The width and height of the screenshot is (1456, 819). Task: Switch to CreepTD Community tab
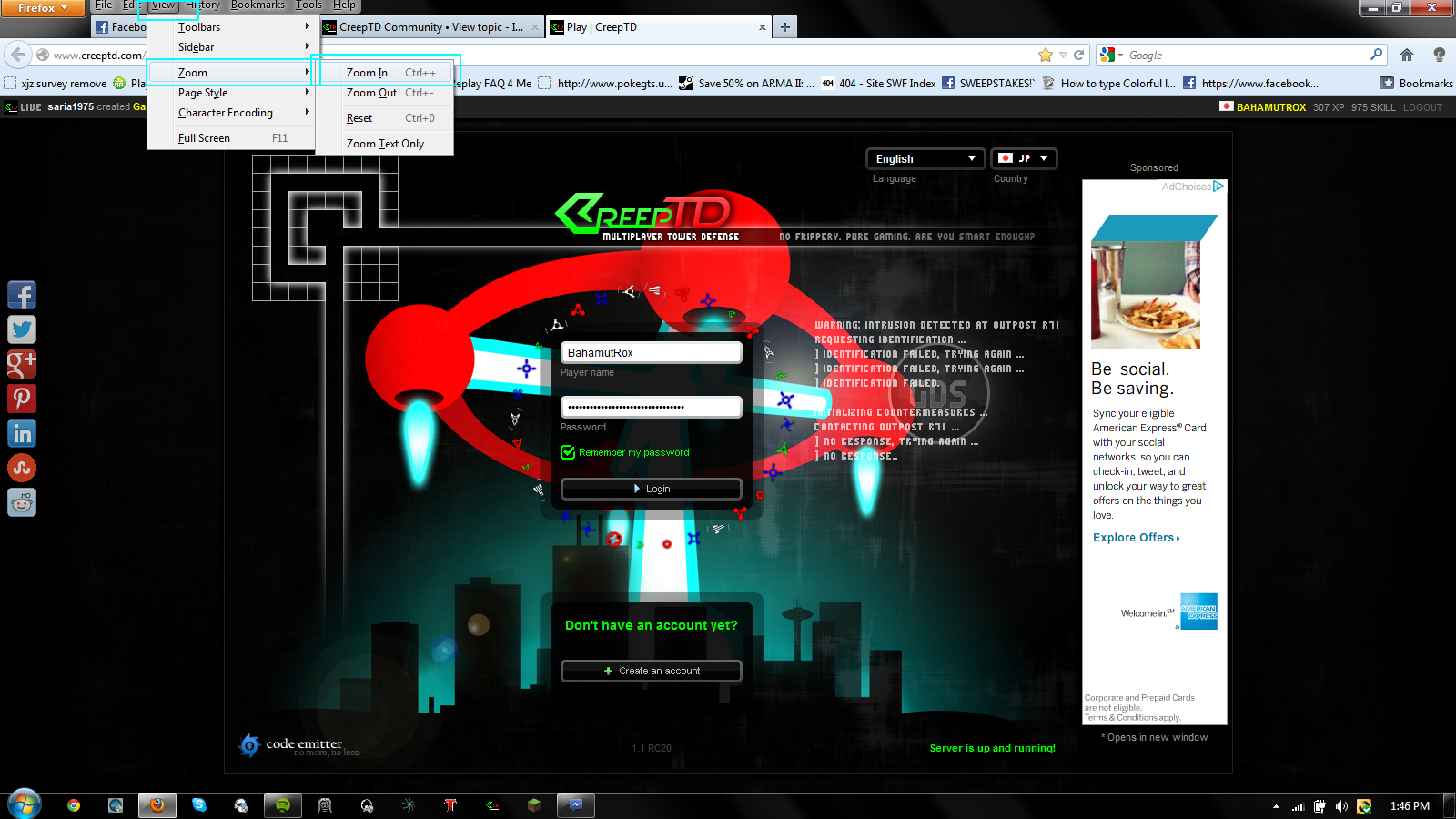point(431,27)
